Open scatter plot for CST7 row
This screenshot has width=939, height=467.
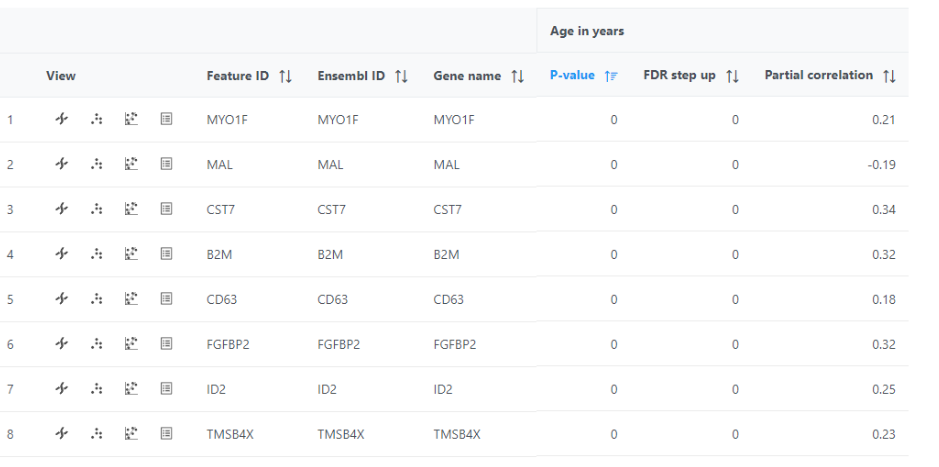131,208
